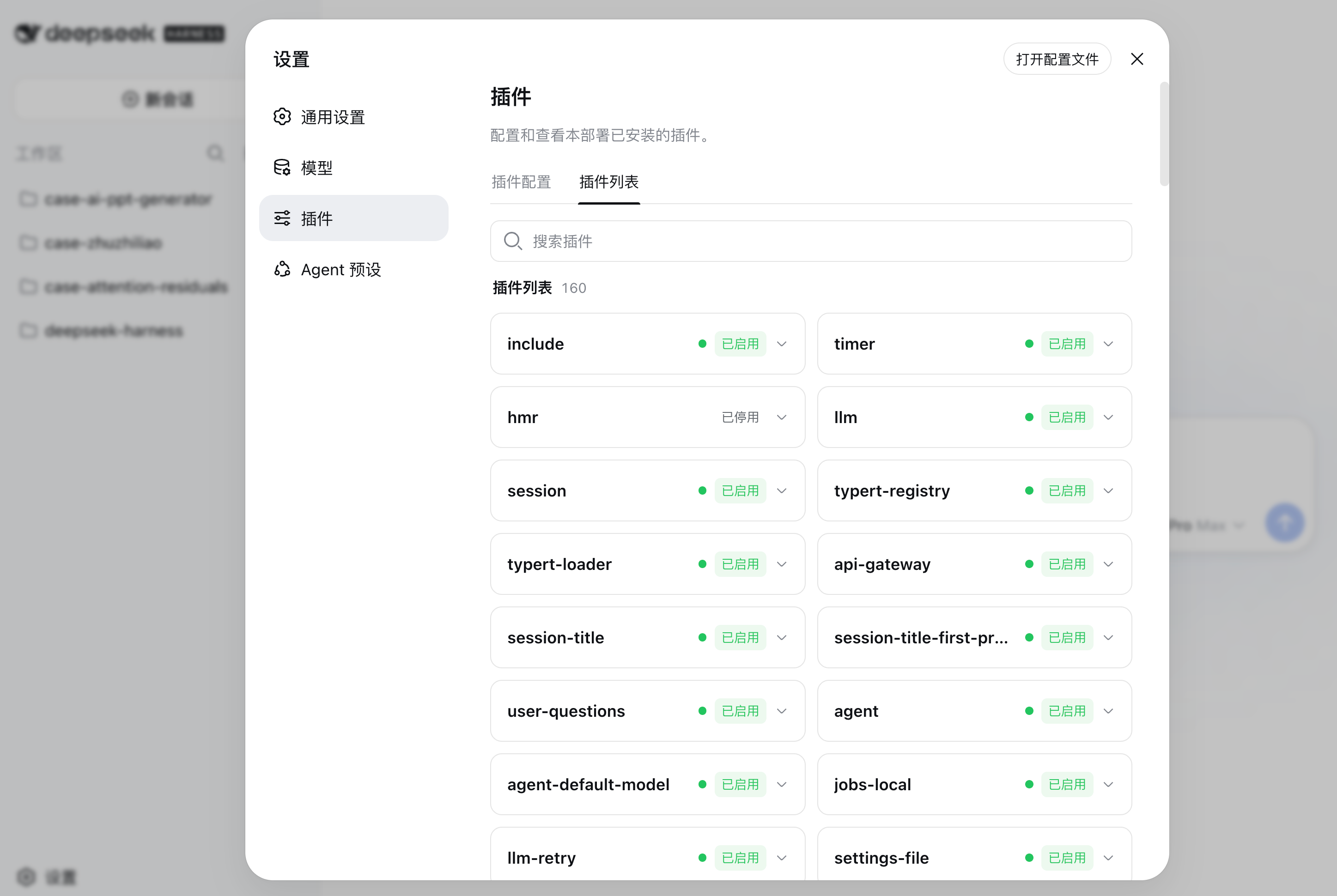This screenshot has width=1337, height=896.
Task: Click the gear icon beside 通用设置
Action: click(x=282, y=116)
